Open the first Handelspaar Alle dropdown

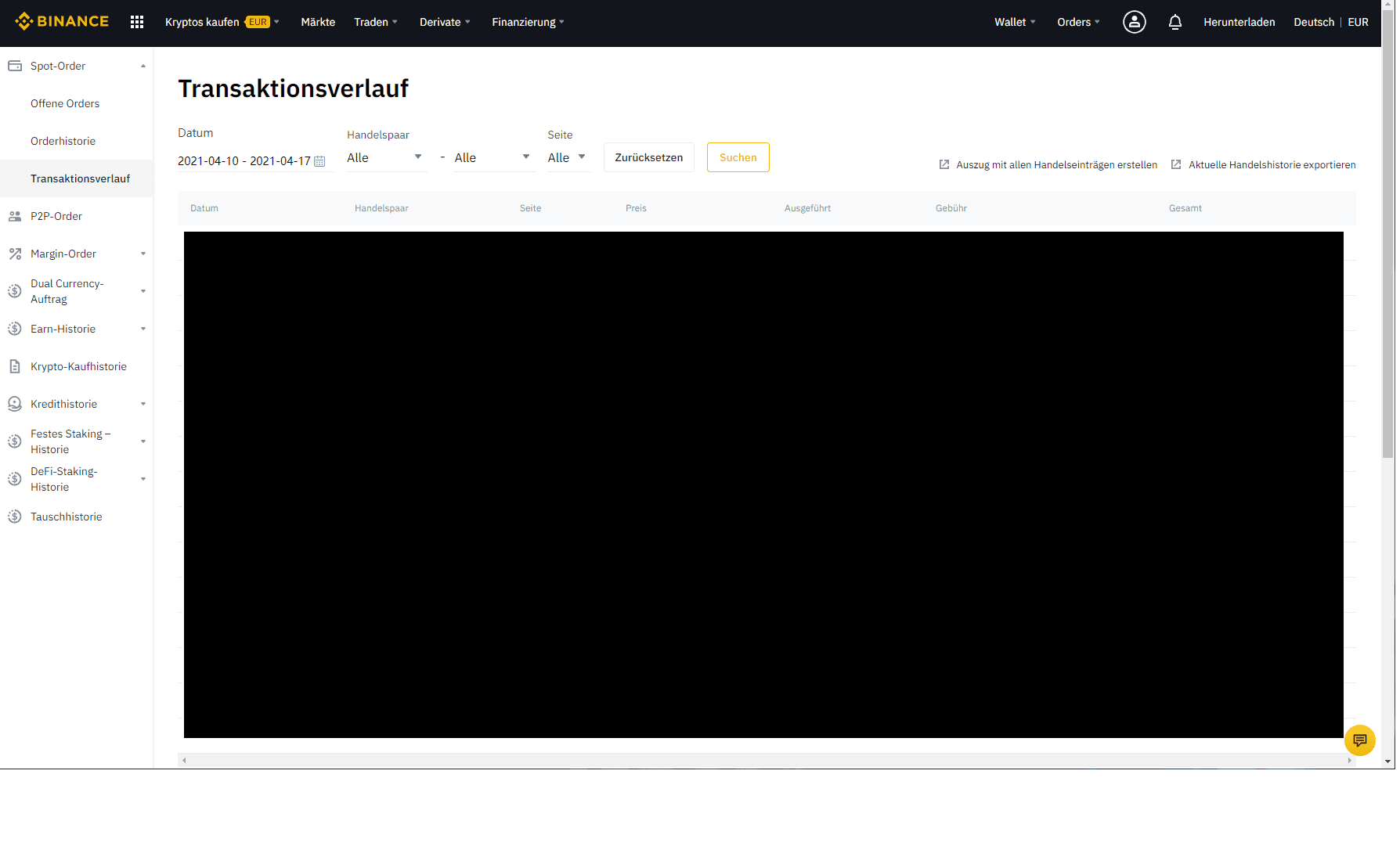pos(387,158)
